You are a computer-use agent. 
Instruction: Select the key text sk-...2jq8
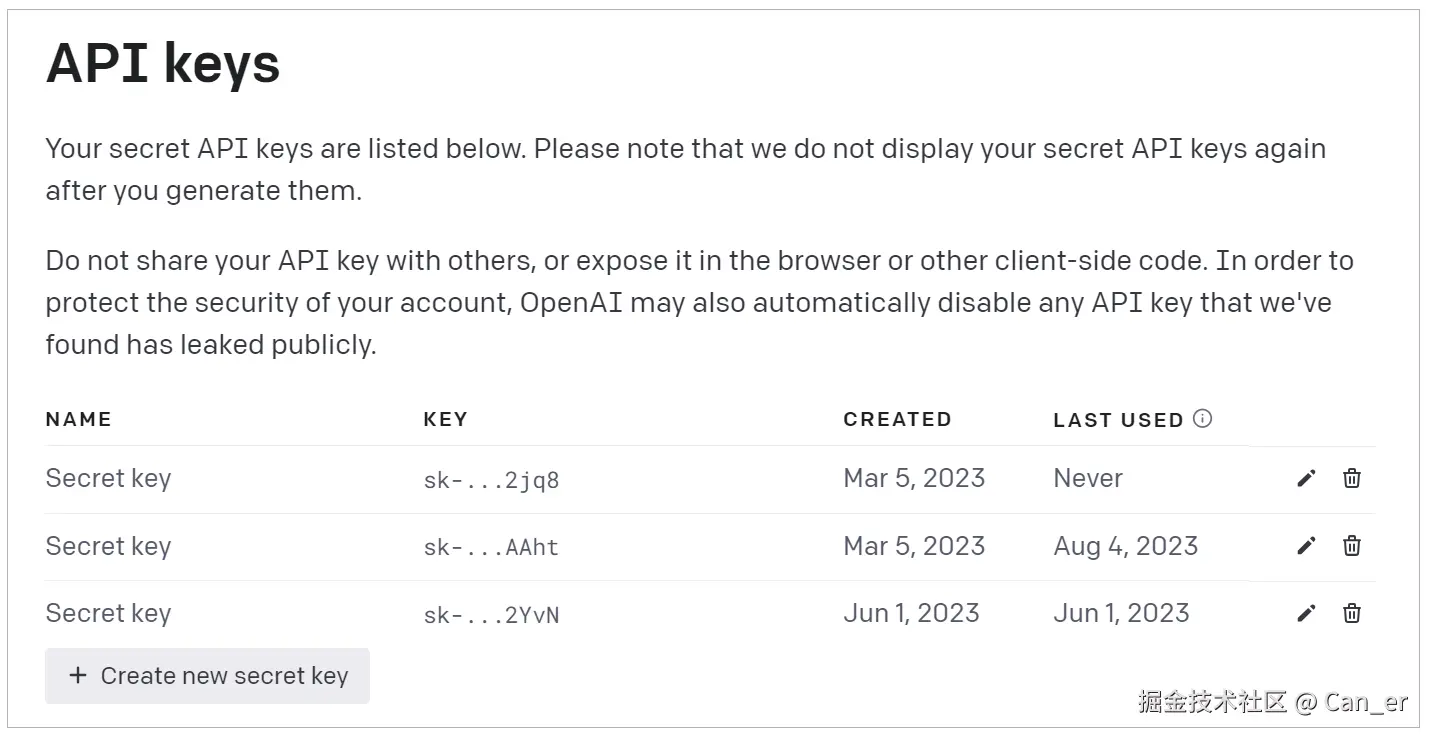491,480
